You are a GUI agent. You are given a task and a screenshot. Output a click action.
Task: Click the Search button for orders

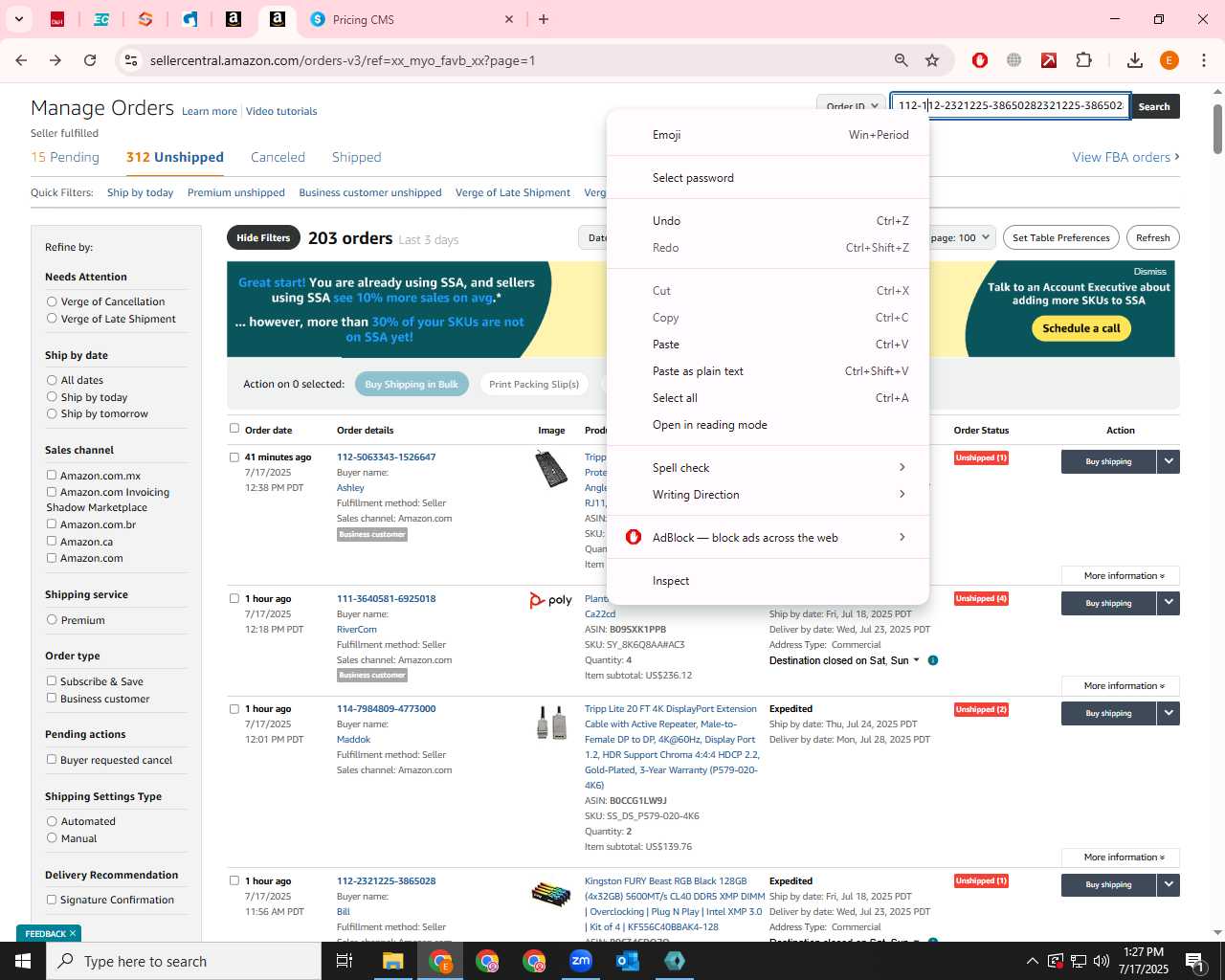click(1154, 106)
